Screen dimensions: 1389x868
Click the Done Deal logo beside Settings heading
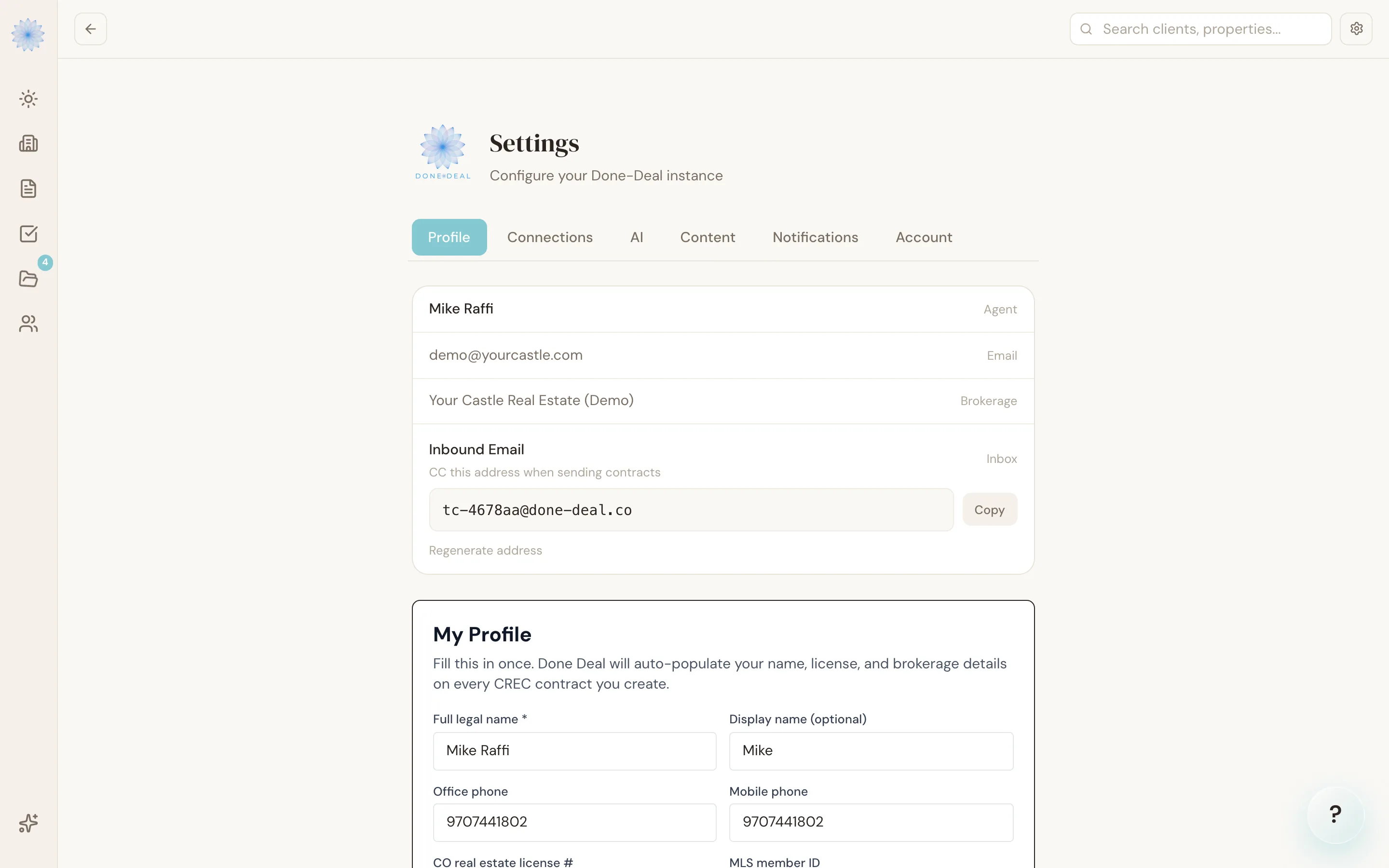pos(443,152)
